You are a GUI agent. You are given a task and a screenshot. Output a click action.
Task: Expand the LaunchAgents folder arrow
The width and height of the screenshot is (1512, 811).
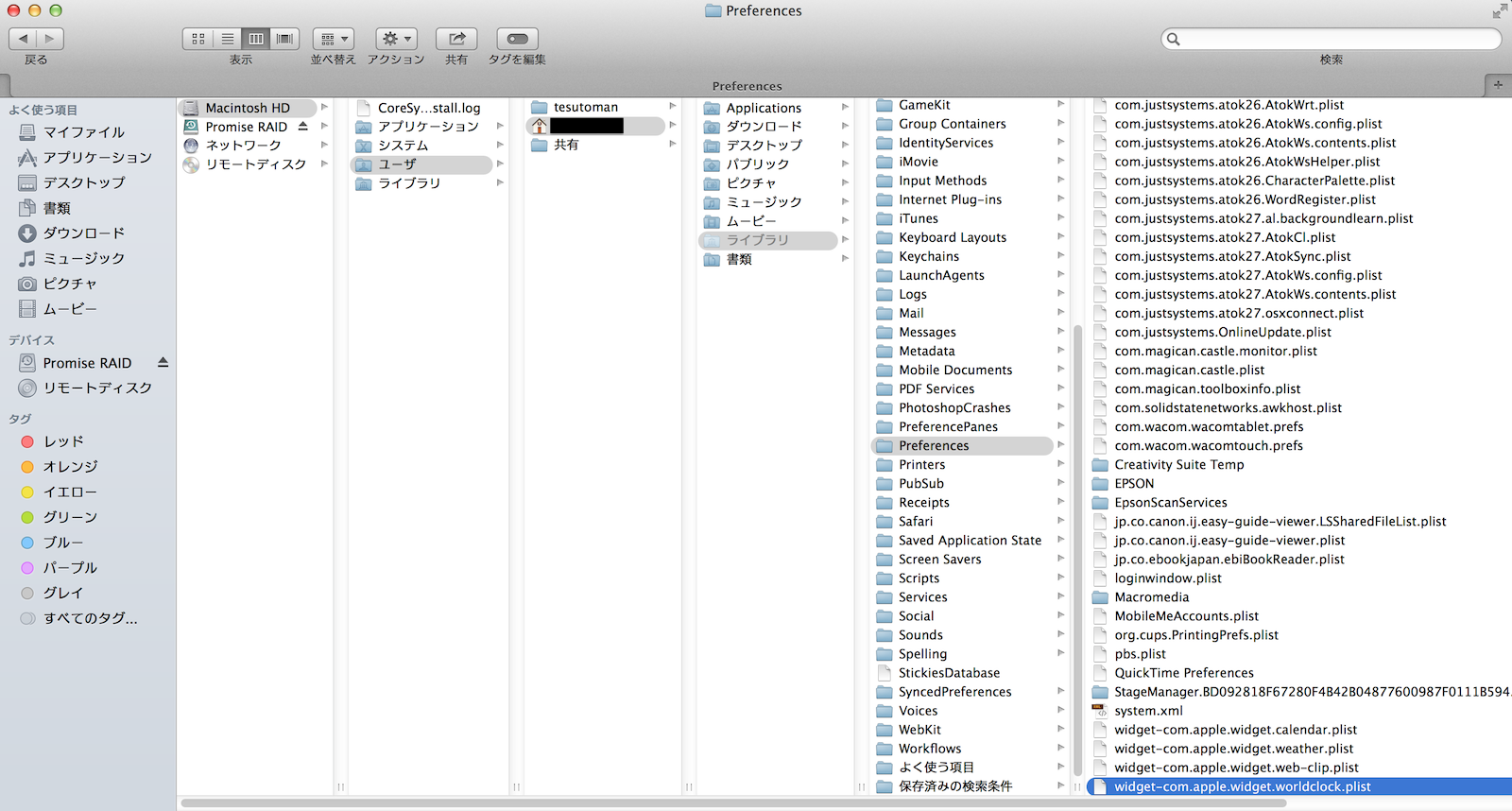(1060, 275)
